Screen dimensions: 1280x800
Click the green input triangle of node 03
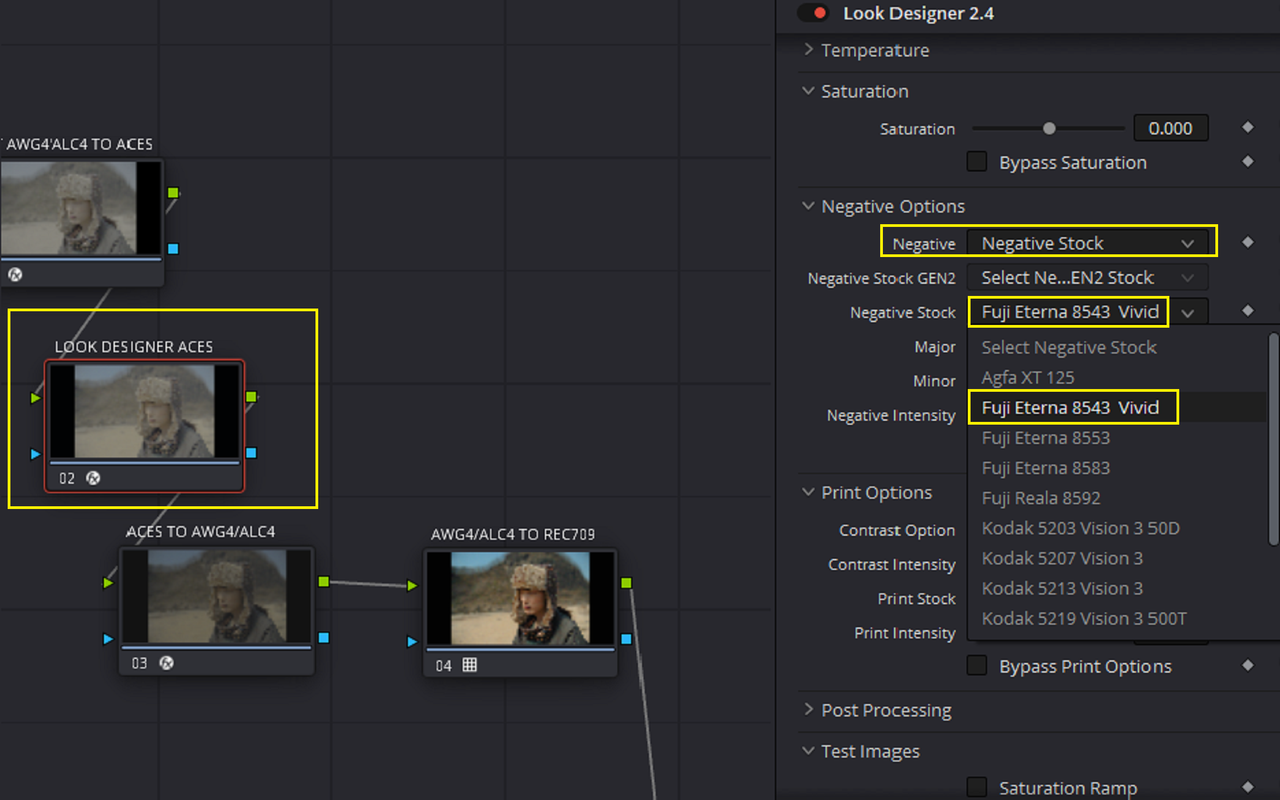108,582
